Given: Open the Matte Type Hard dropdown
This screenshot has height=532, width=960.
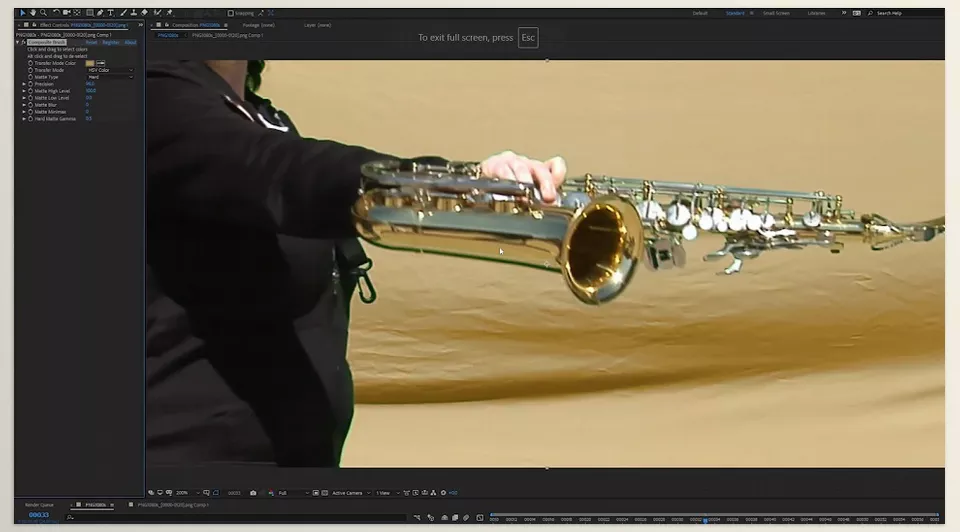Looking at the screenshot, I should [x=110, y=77].
